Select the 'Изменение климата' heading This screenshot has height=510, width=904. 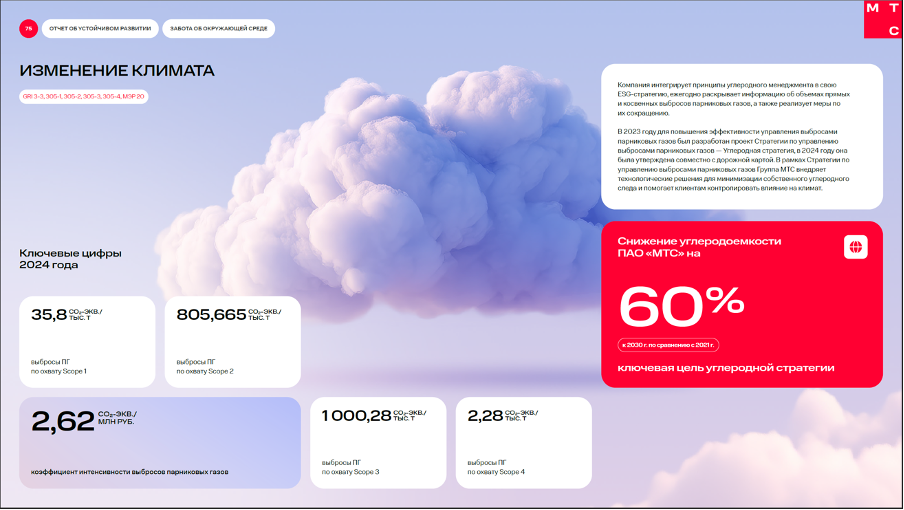pyautogui.click(x=117, y=71)
